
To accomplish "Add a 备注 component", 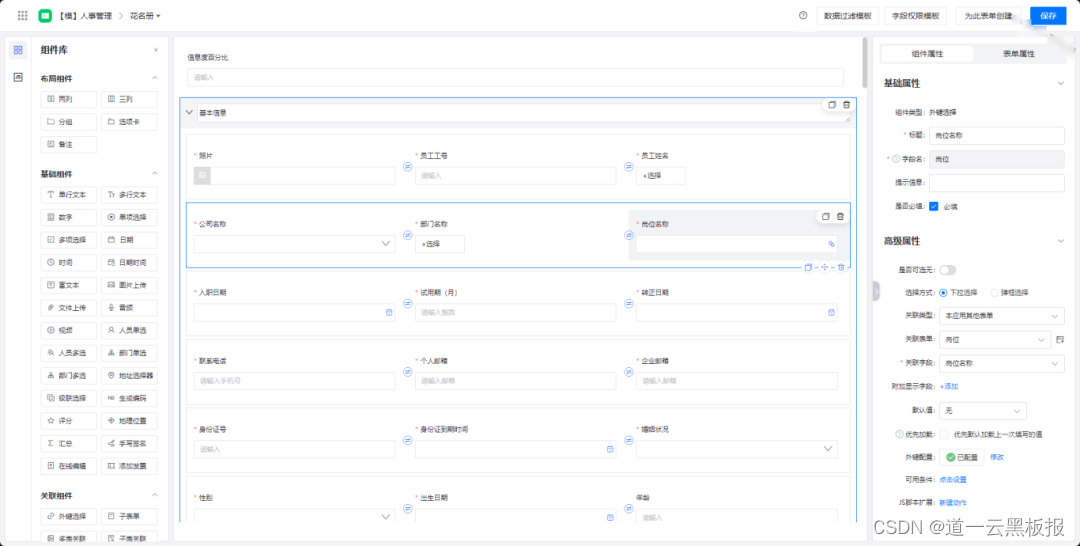I will (x=69, y=145).
